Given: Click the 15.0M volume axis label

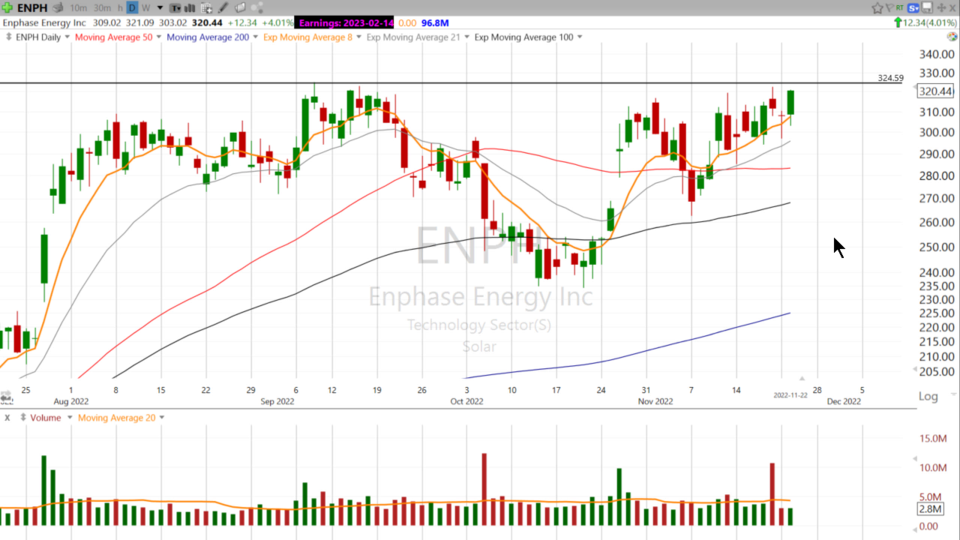Looking at the screenshot, I should pos(933,438).
